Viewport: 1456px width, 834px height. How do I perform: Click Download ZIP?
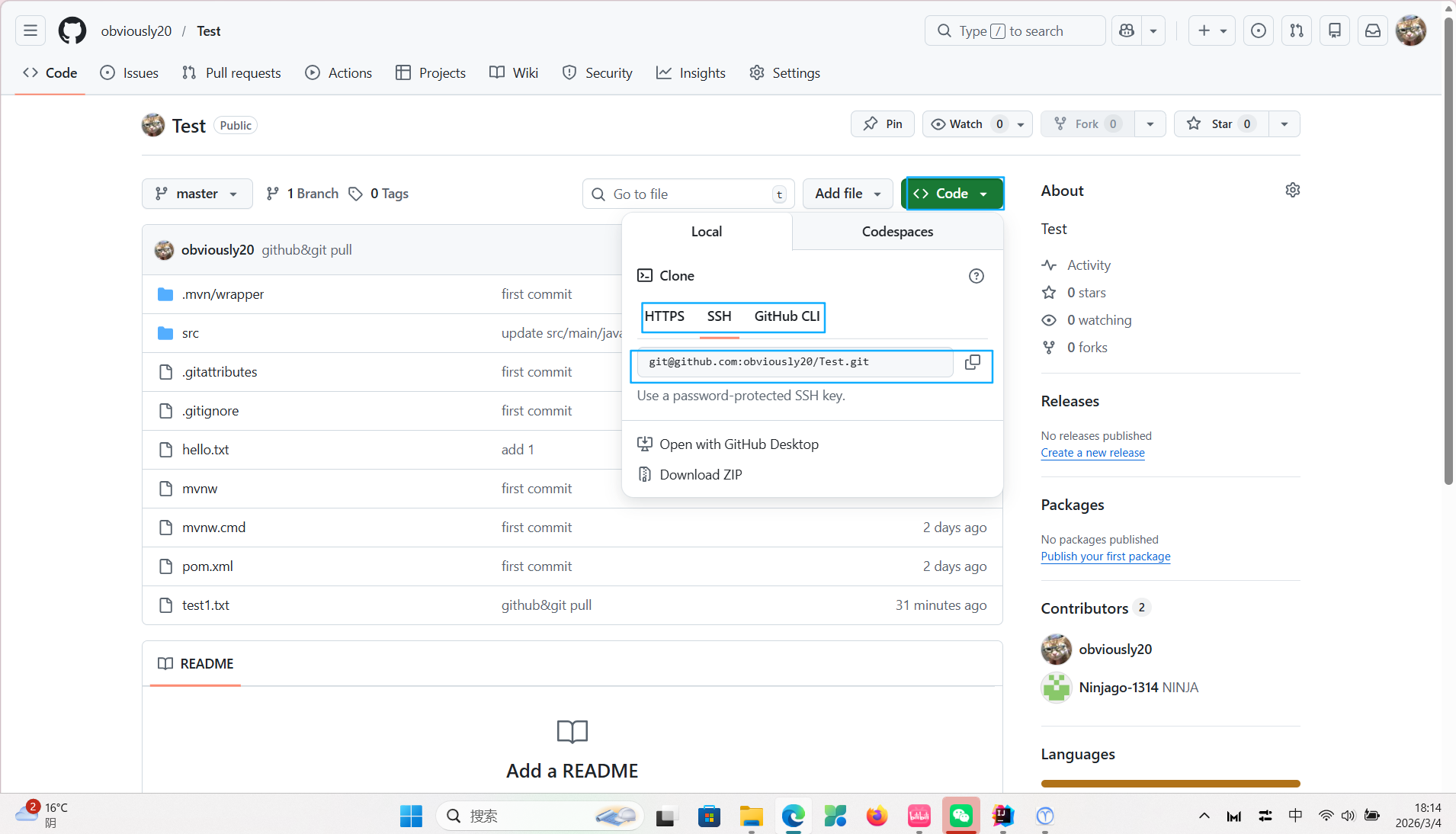[x=701, y=475]
